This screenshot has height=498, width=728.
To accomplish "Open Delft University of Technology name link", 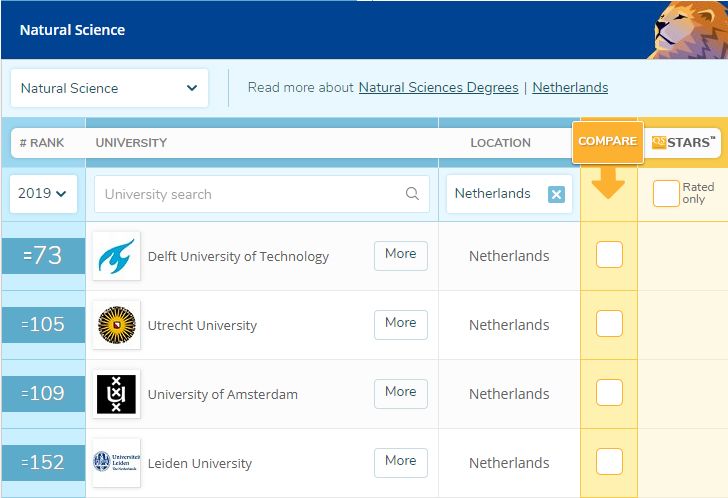I will pyautogui.click(x=238, y=256).
